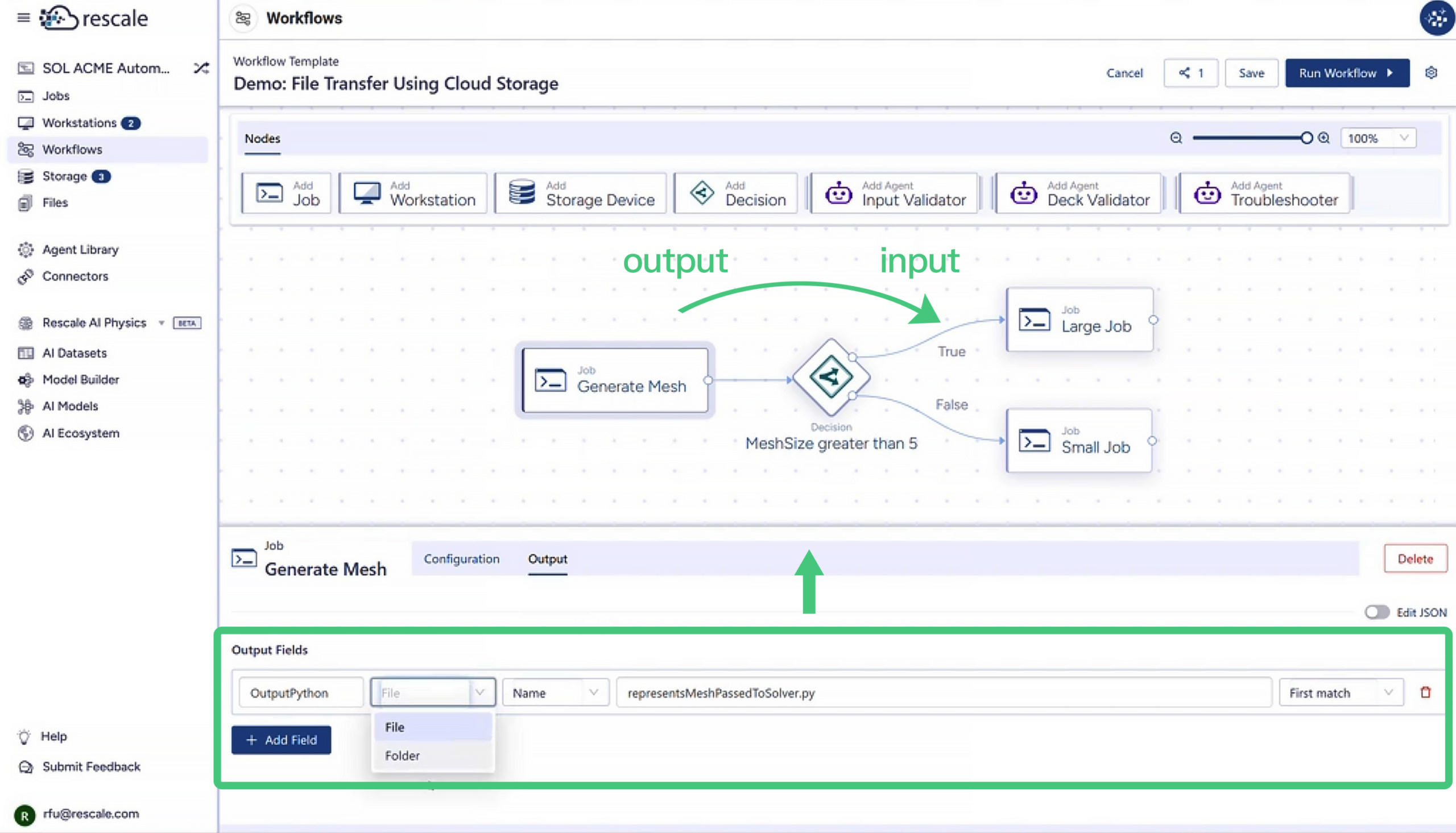Open the First match dropdown
1456x833 pixels.
pos(1341,693)
